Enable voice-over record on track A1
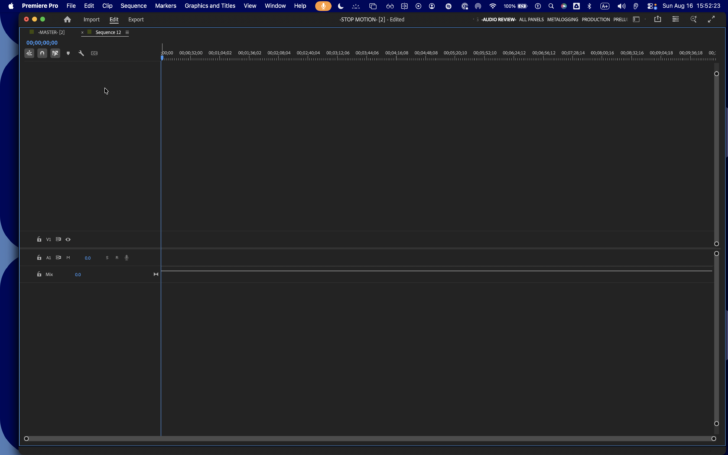This screenshot has width=728, height=455. [126, 258]
